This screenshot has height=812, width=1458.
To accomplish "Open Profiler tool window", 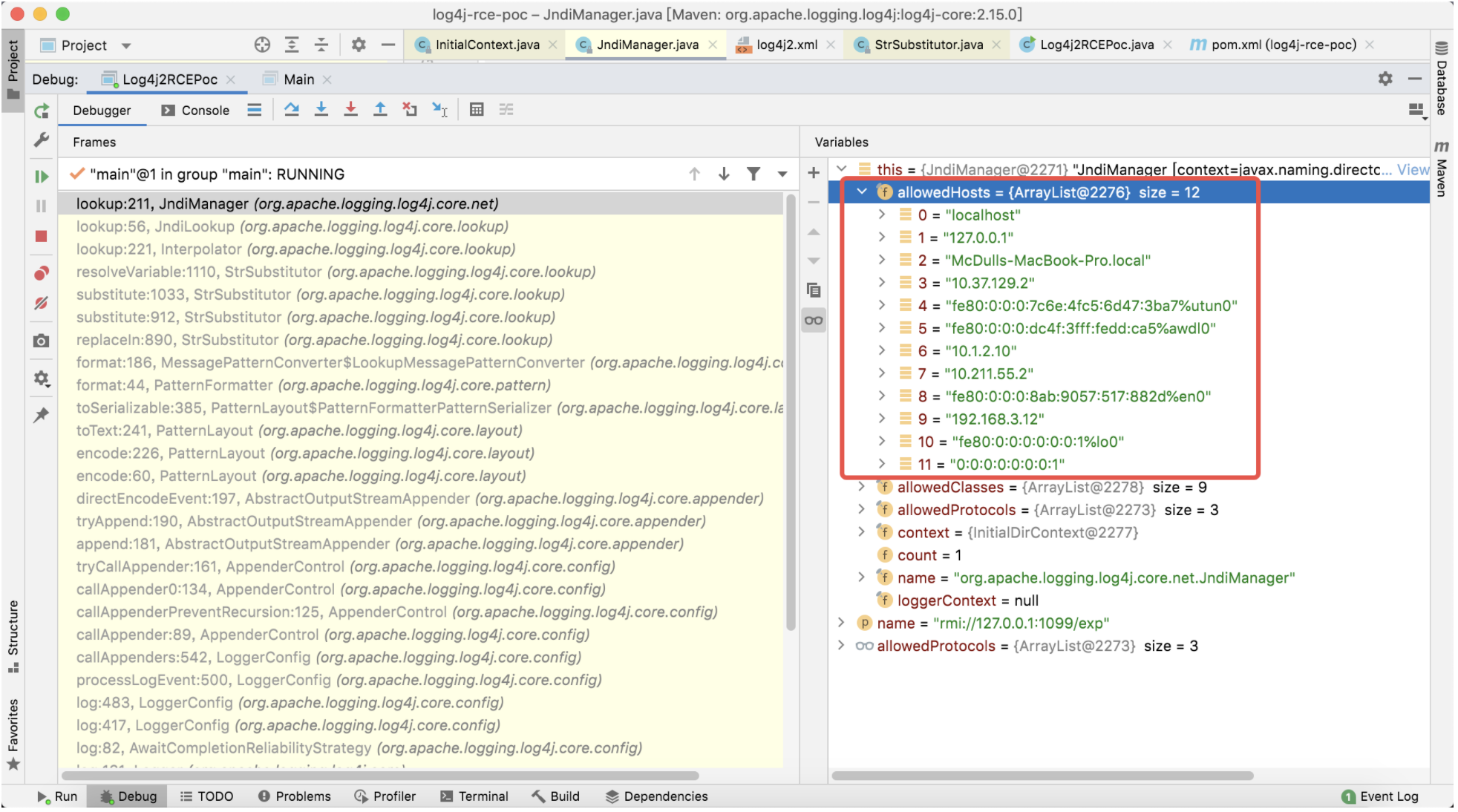I will (x=385, y=796).
